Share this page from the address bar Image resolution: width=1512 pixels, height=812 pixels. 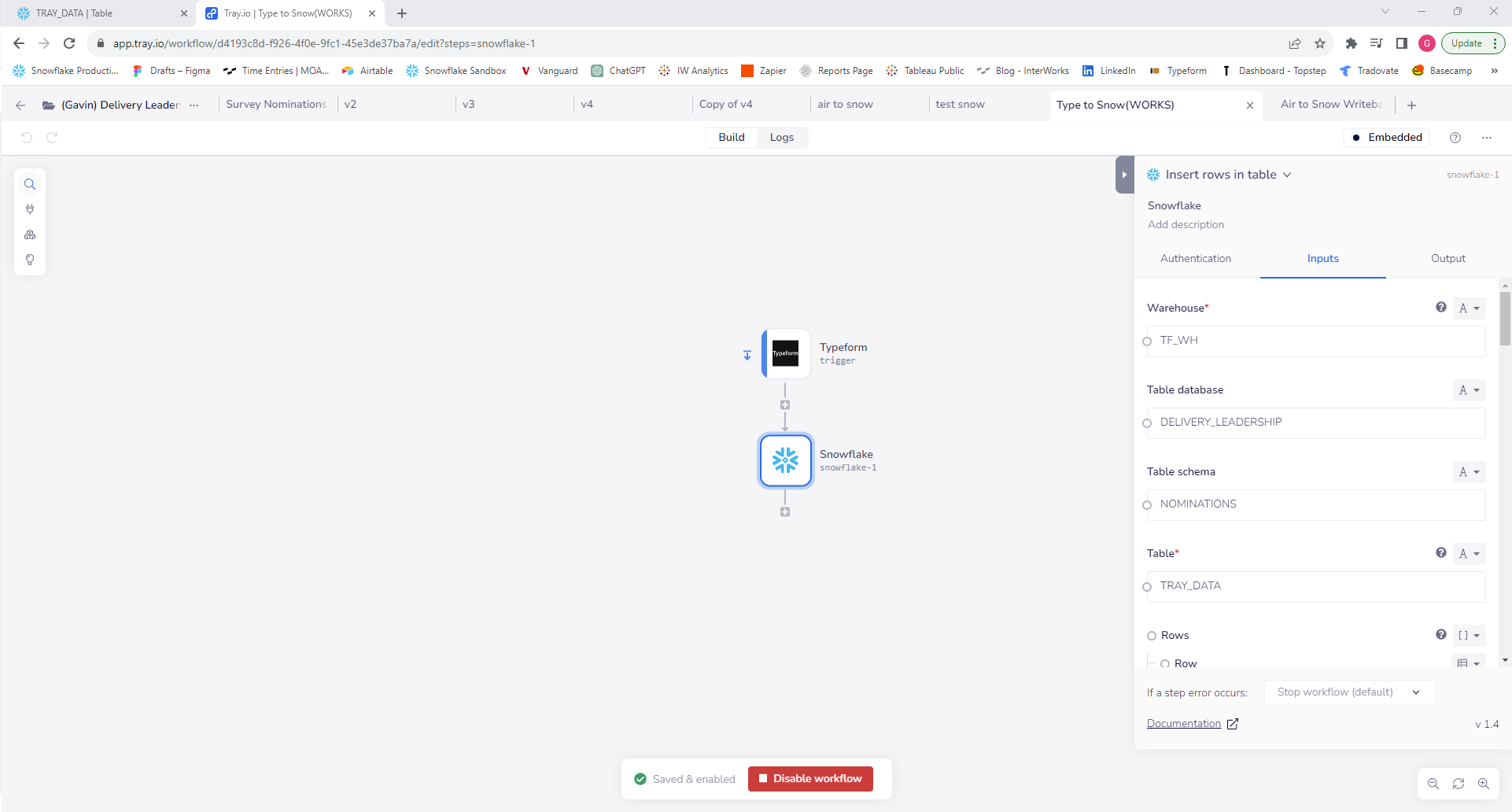point(1295,43)
